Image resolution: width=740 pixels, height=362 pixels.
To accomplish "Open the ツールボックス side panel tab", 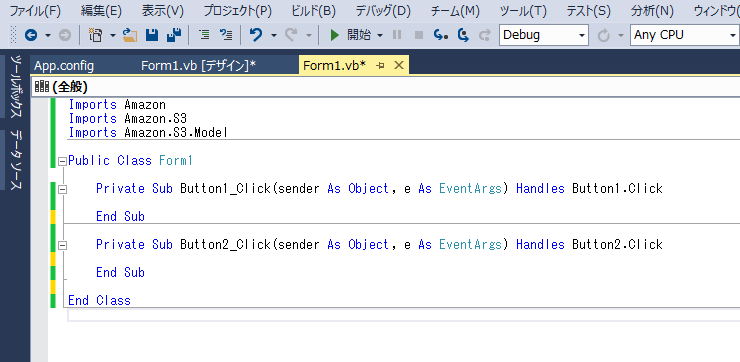I will pos(16,86).
